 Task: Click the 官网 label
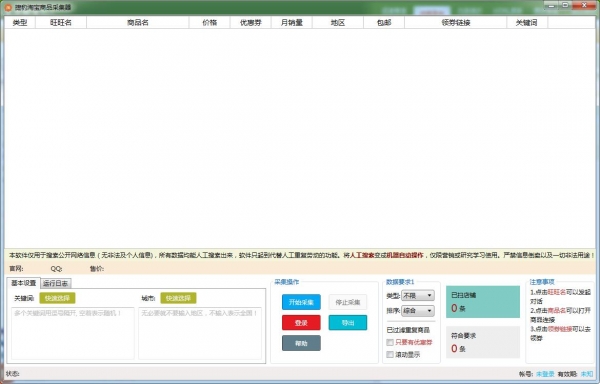[16, 269]
